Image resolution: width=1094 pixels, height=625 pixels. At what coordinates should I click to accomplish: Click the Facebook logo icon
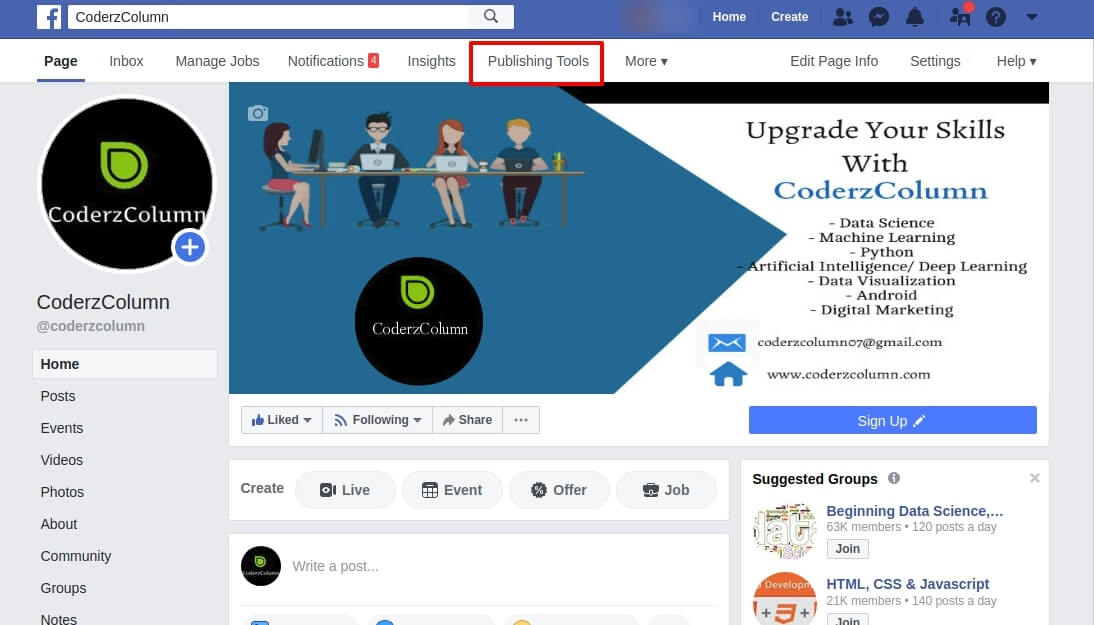(49, 17)
